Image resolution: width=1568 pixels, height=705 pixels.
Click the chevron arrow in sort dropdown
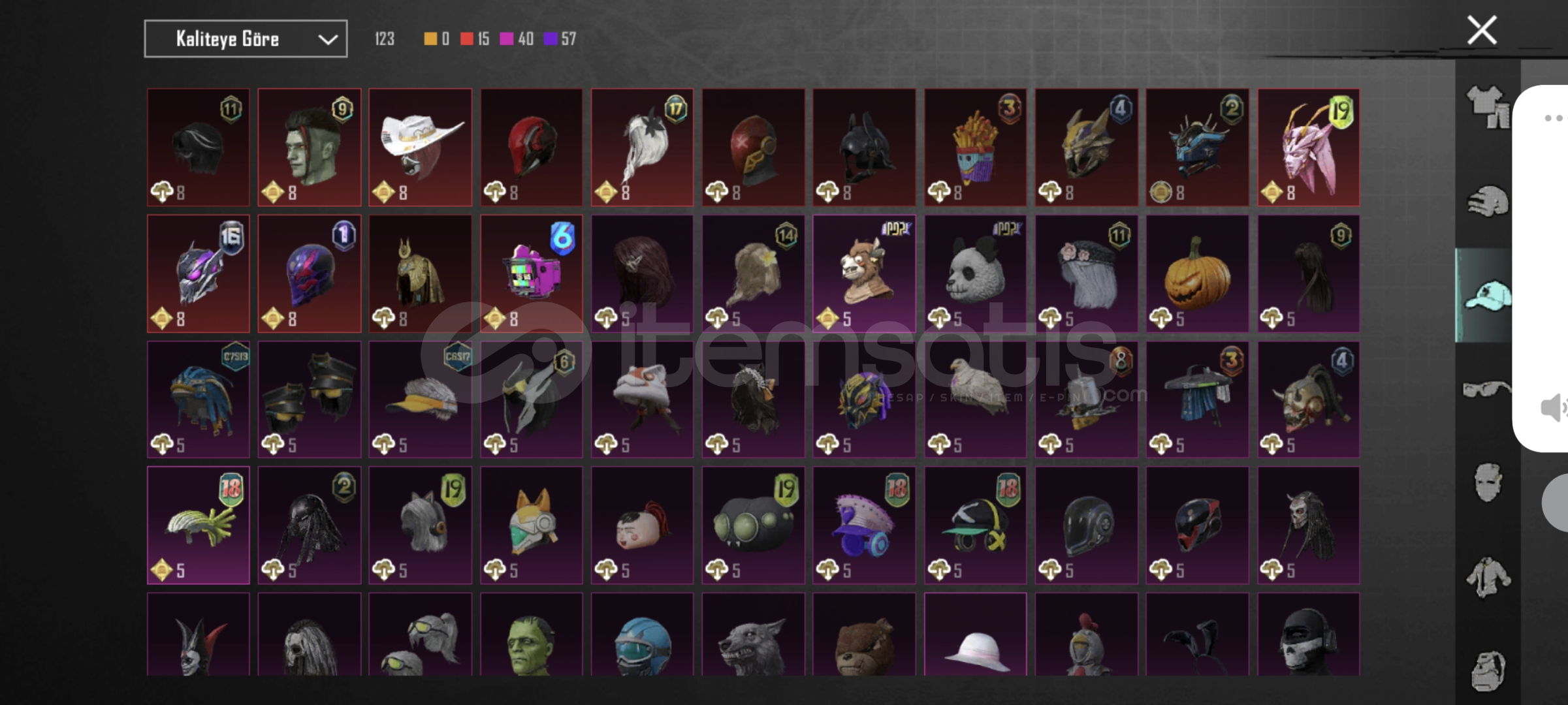click(x=328, y=40)
